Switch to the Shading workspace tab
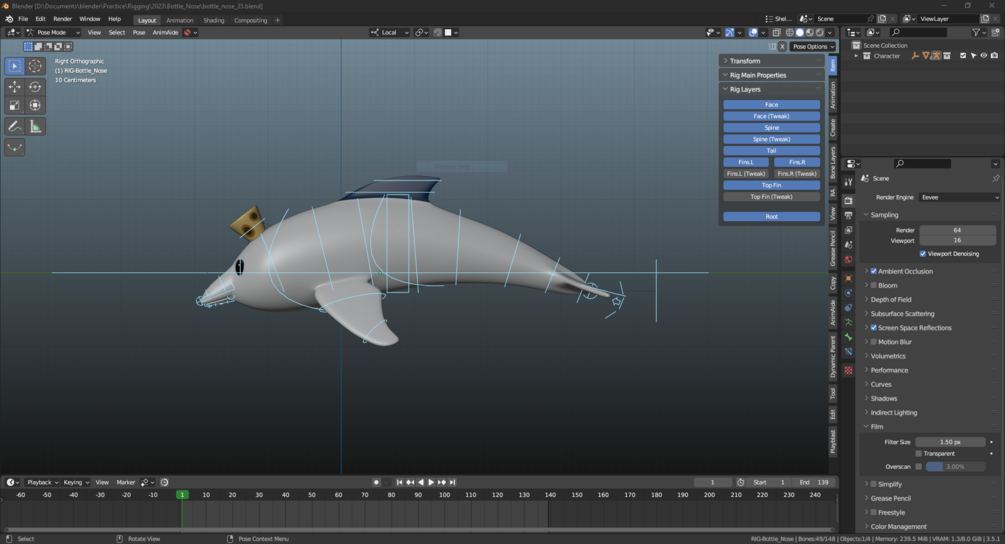This screenshot has width=1005, height=544. 214,20
